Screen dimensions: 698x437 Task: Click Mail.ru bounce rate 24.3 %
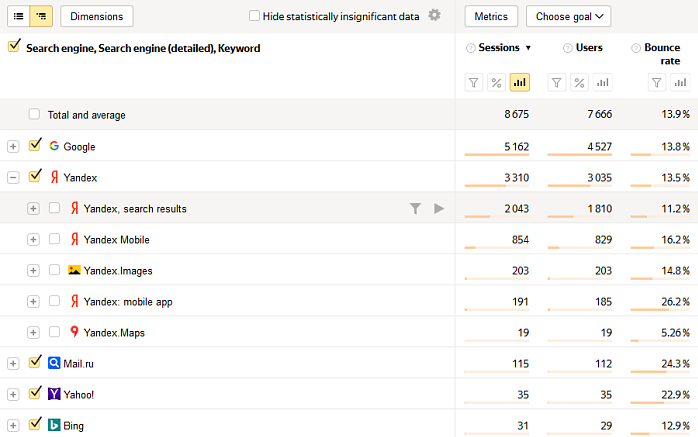click(x=675, y=364)
